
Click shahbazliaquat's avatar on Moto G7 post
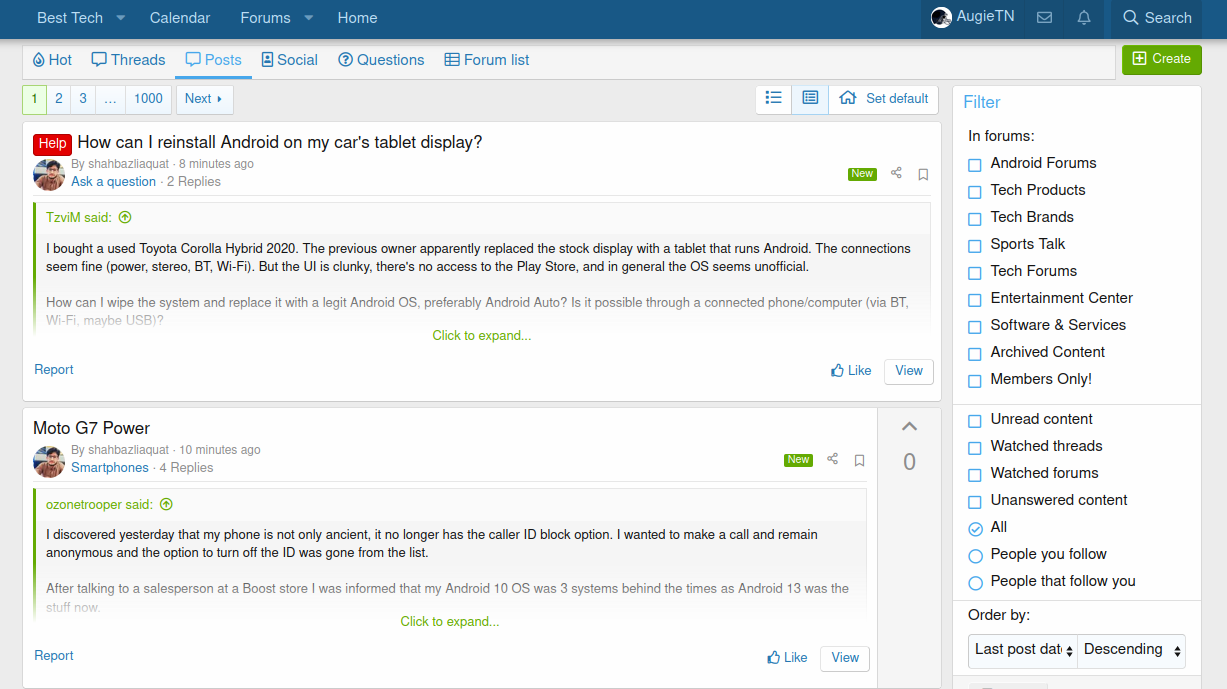[x=49, y=461]
